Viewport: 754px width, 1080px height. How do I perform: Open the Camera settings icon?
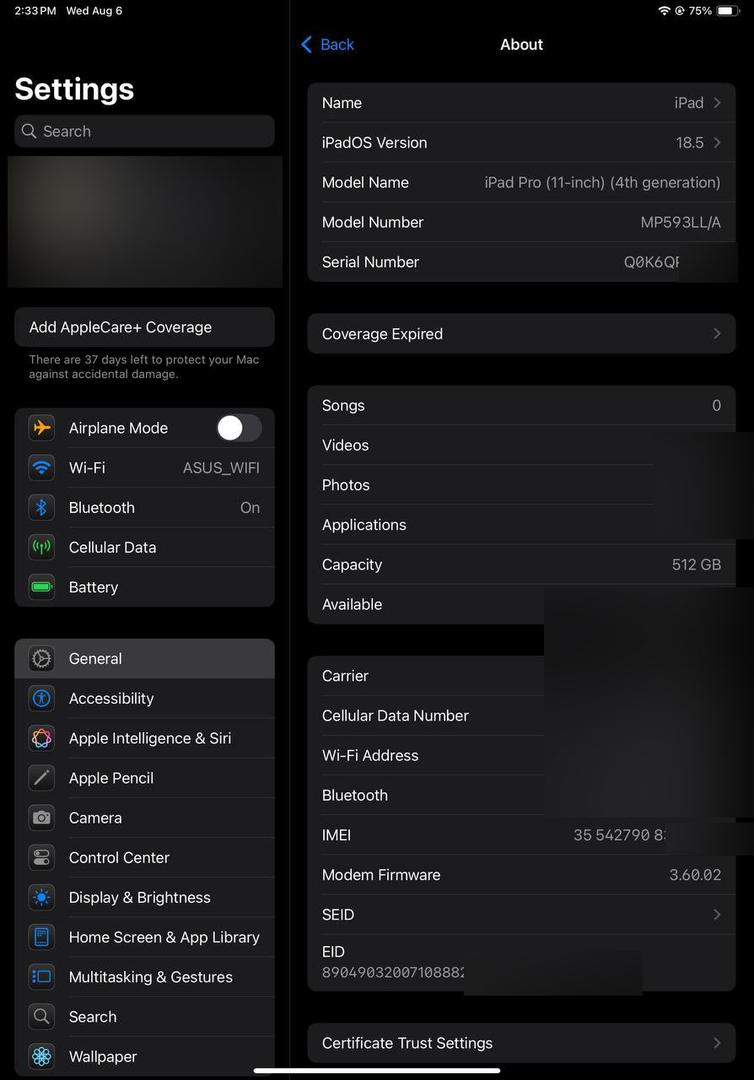[41, 818]
